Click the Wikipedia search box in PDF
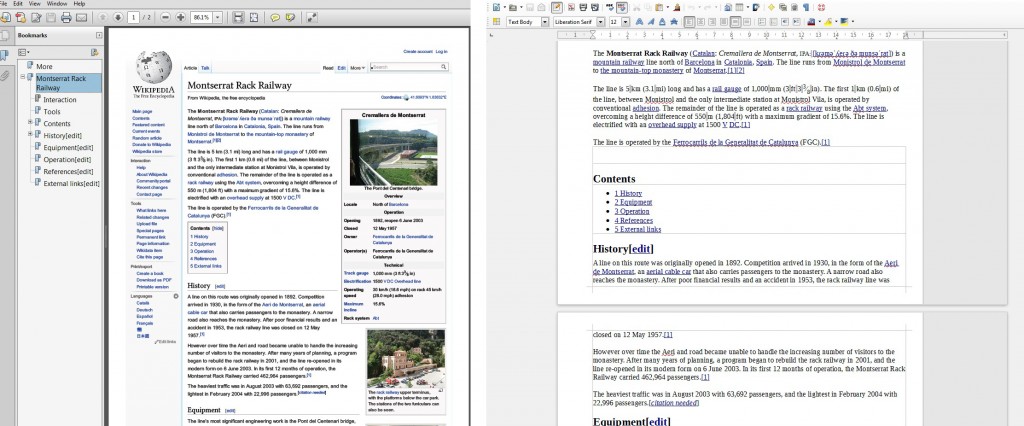The height and width of the screenshot is (426, 1024). click(x=409, y=67)
